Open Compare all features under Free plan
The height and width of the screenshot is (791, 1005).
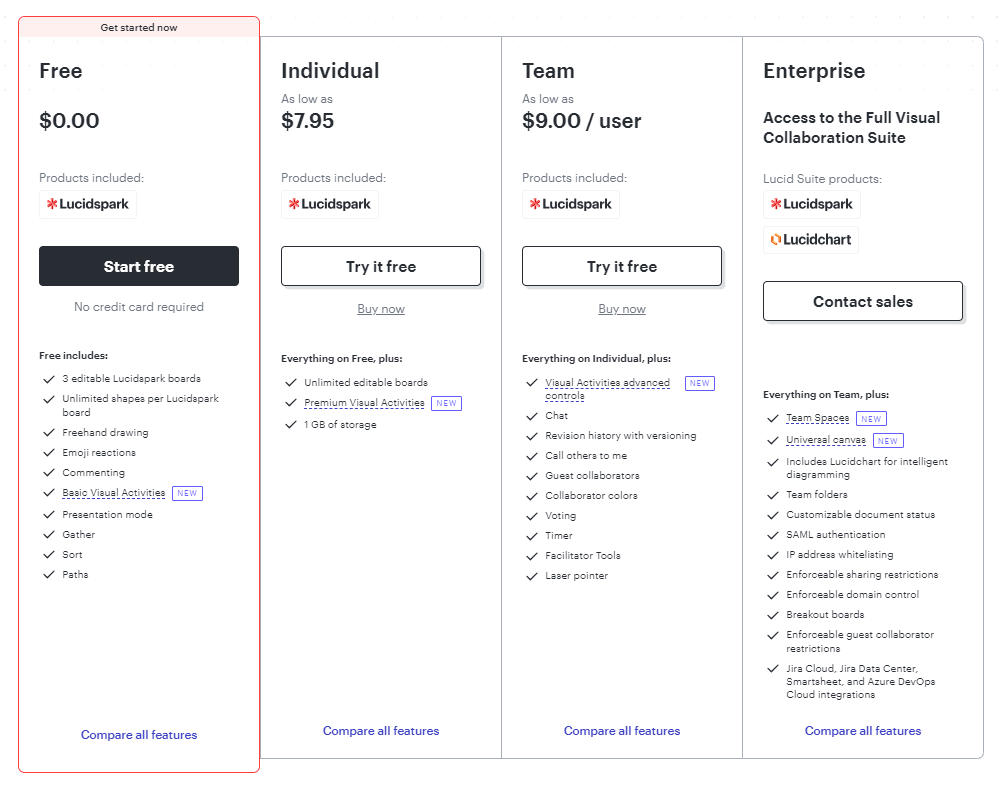(139, 735)
